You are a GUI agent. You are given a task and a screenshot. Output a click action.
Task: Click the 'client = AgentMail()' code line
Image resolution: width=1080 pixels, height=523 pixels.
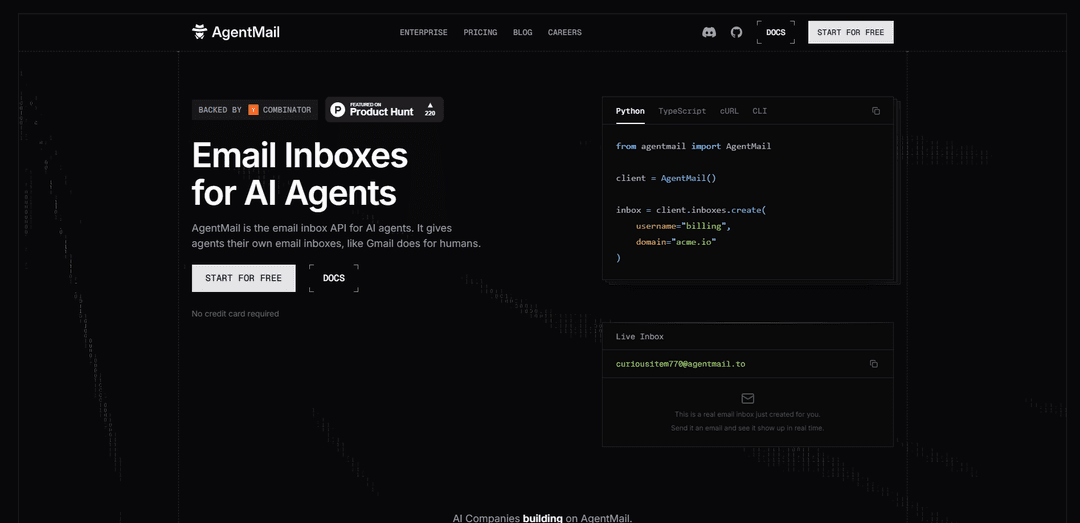[666, 178]
